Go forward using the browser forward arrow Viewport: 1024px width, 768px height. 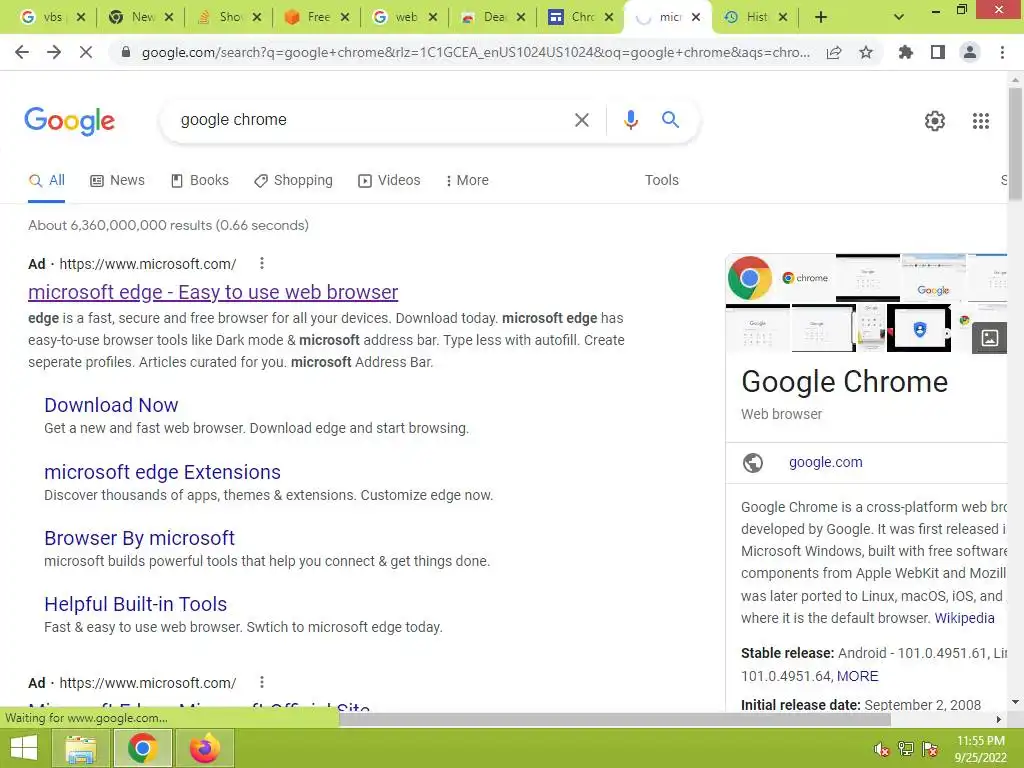[54, 52]
